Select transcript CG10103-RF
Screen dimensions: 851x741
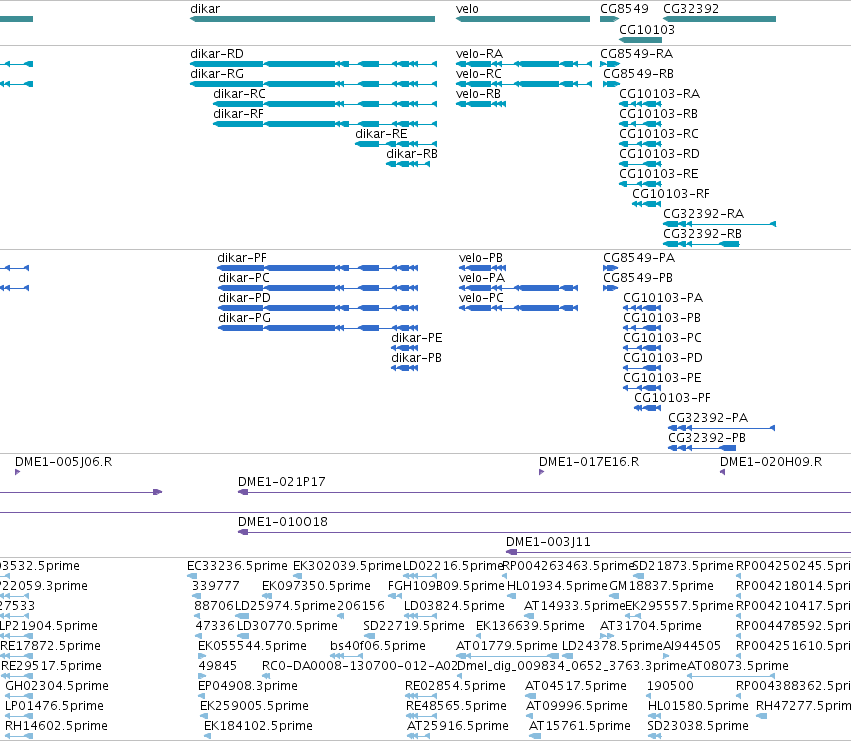point(671,194)
